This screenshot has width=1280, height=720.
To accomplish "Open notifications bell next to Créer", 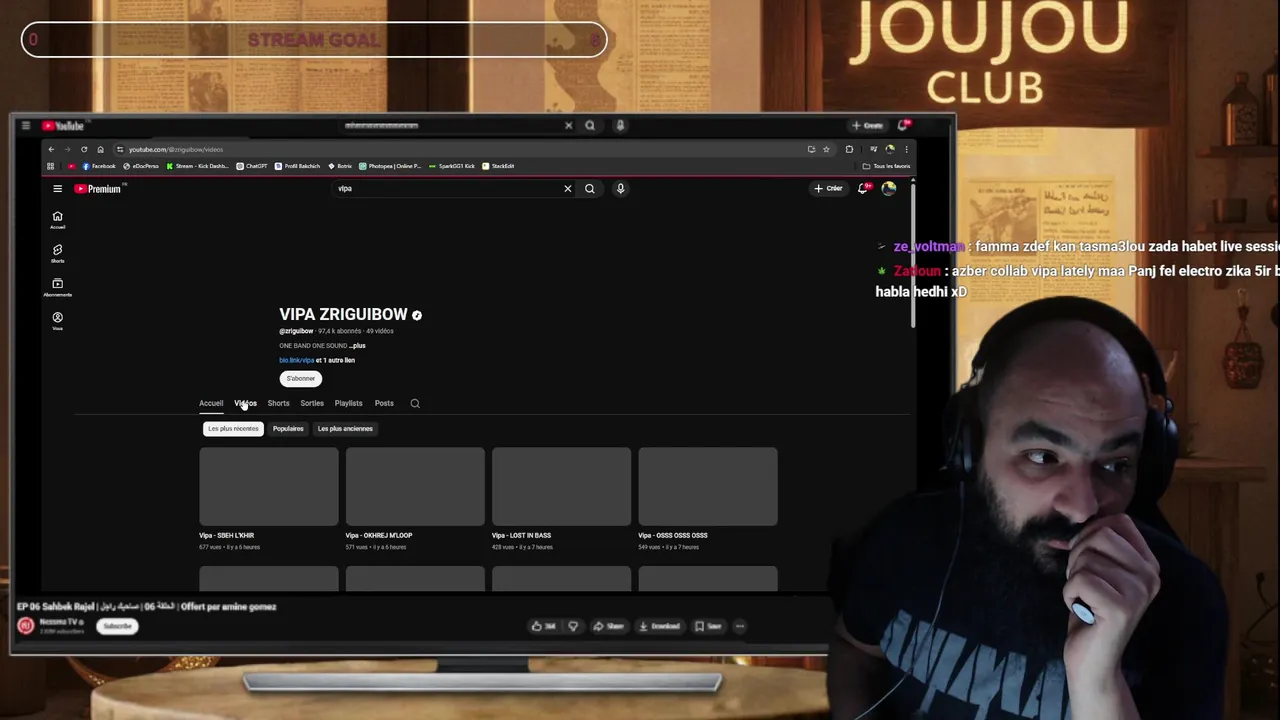I will (863, 188).
